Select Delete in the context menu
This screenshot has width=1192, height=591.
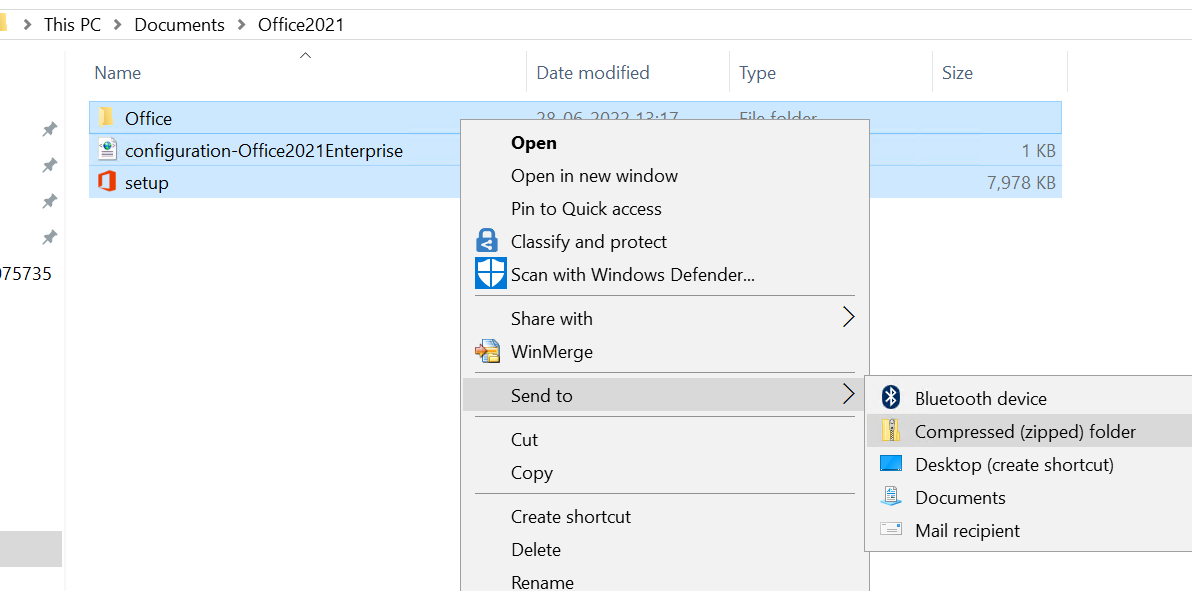[535, 550]
